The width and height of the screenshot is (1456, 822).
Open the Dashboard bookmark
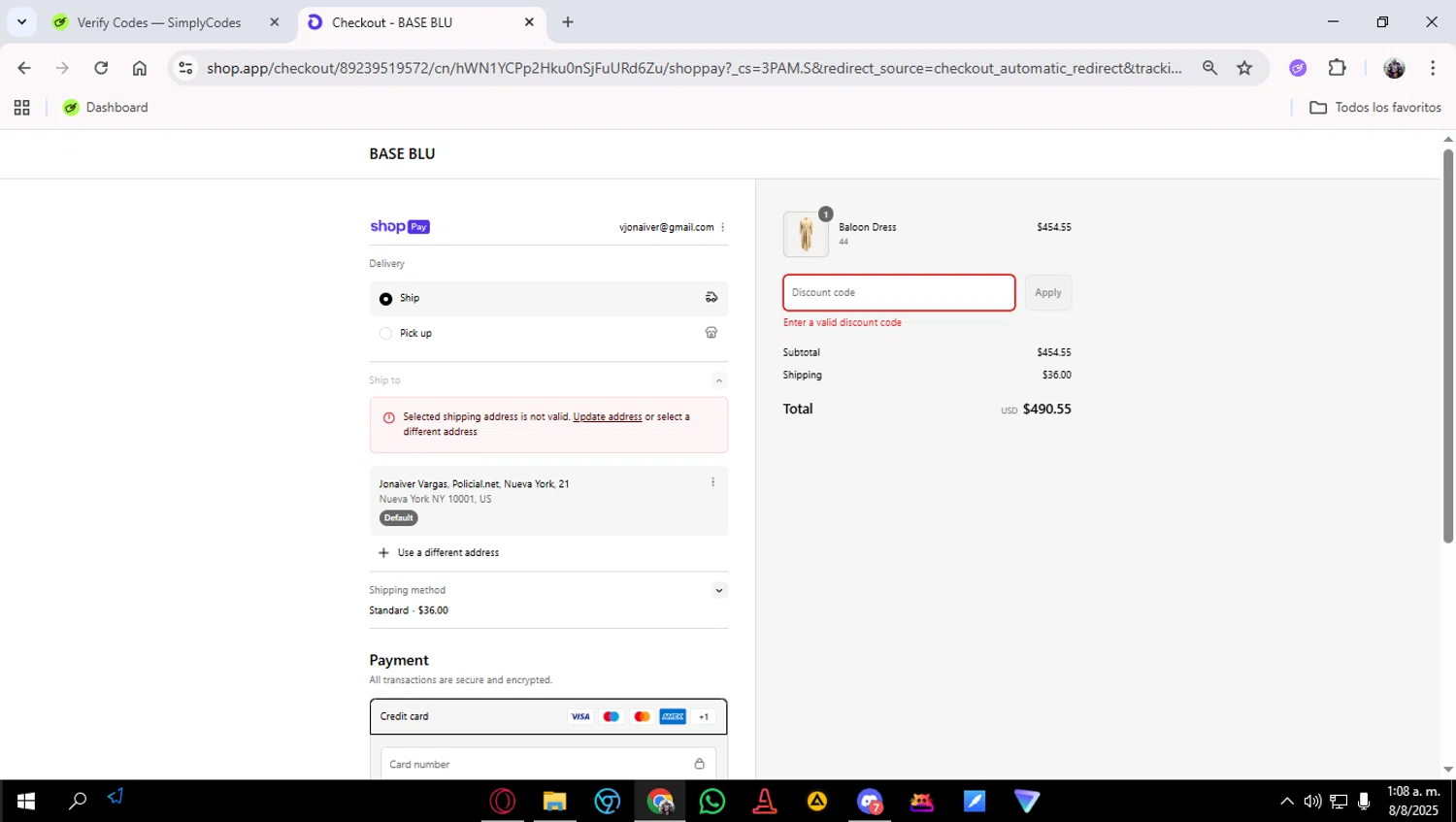(105, 108)
